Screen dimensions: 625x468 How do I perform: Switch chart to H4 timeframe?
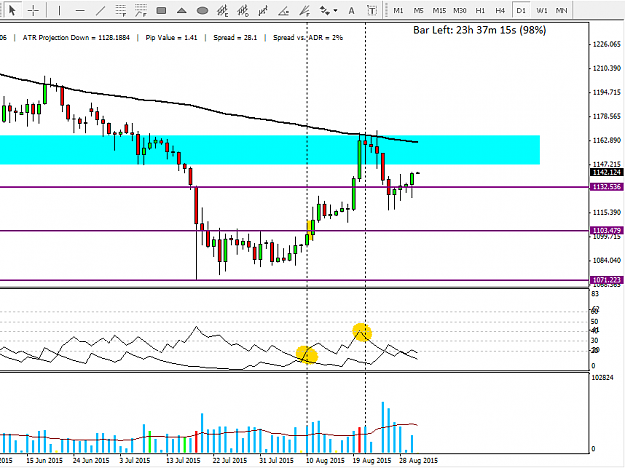pos(500,10)
